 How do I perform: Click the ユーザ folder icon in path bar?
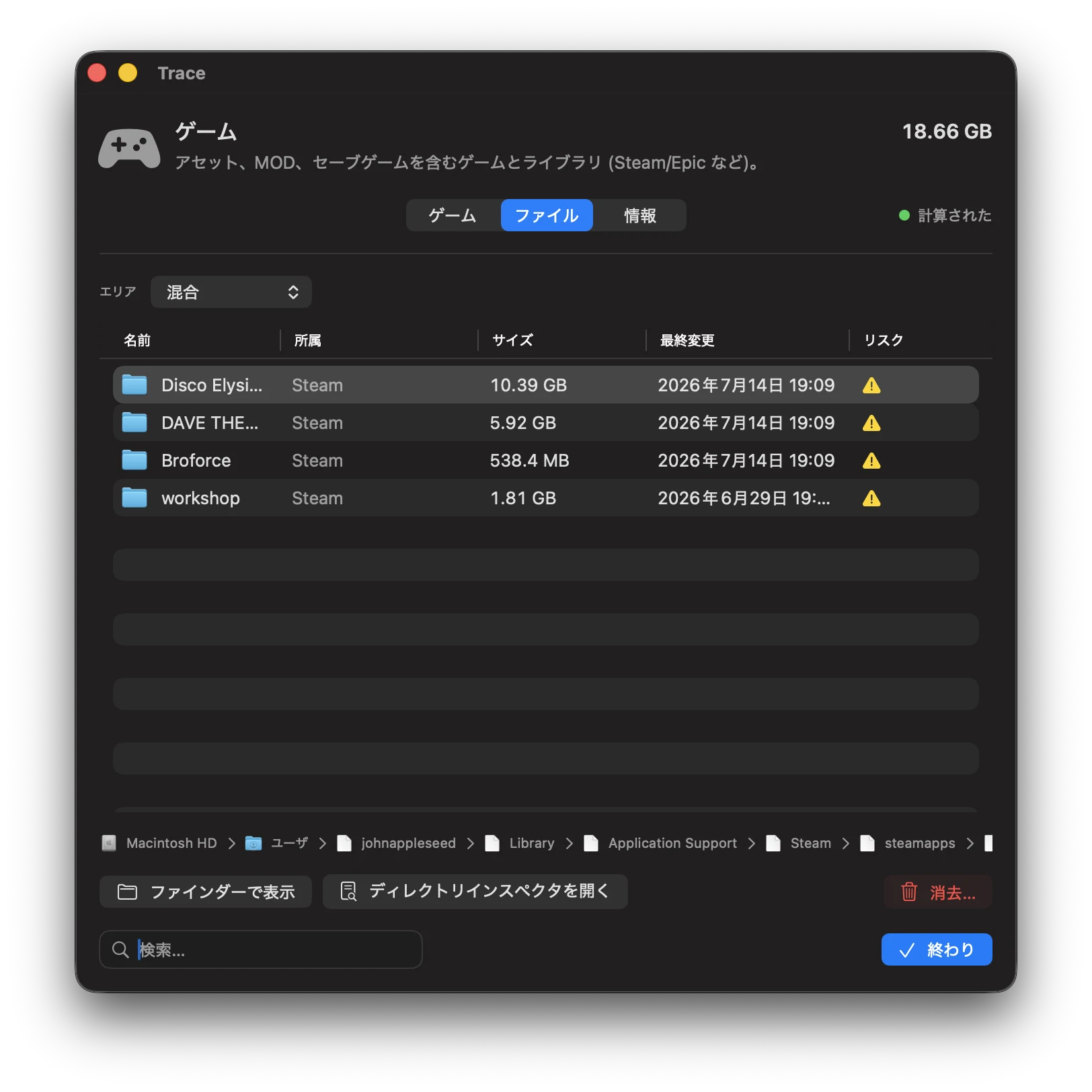click(253, 843)
